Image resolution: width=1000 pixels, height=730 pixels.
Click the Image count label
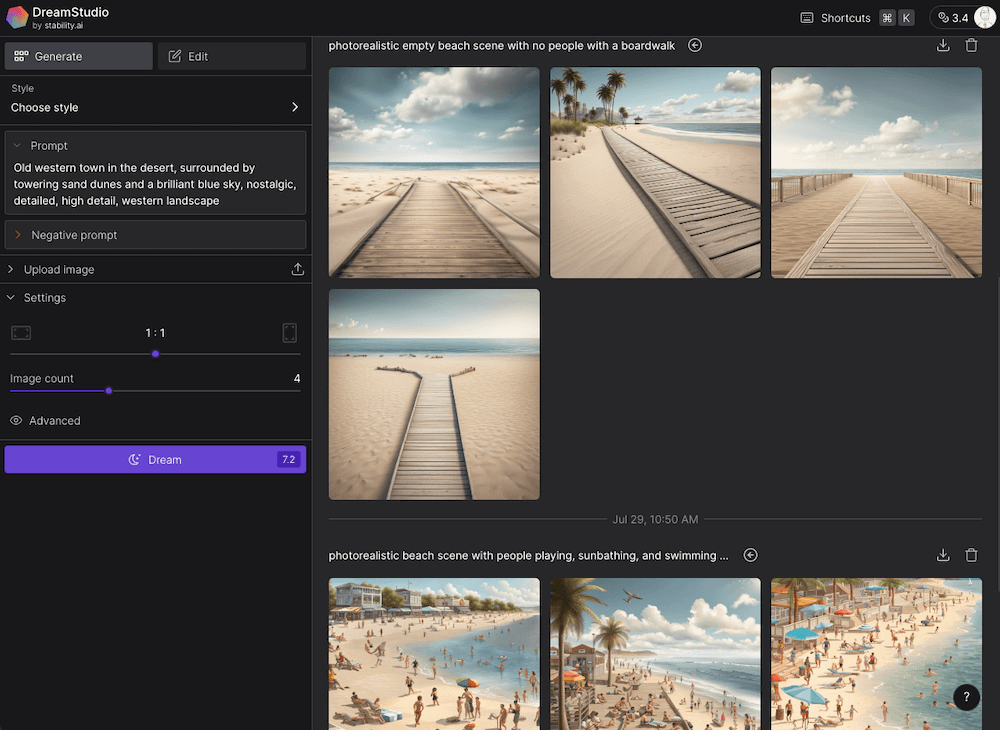41,379
